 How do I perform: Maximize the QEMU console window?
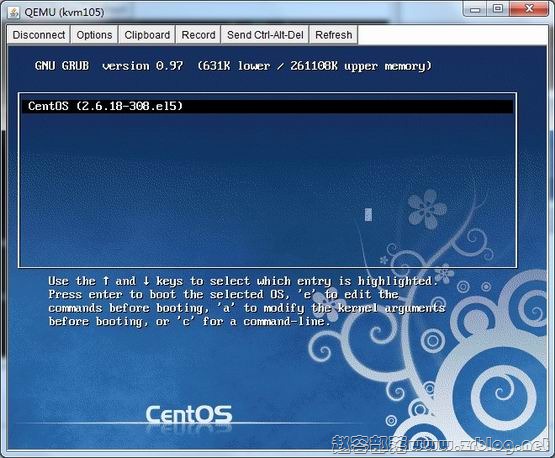tap(498, 9)
